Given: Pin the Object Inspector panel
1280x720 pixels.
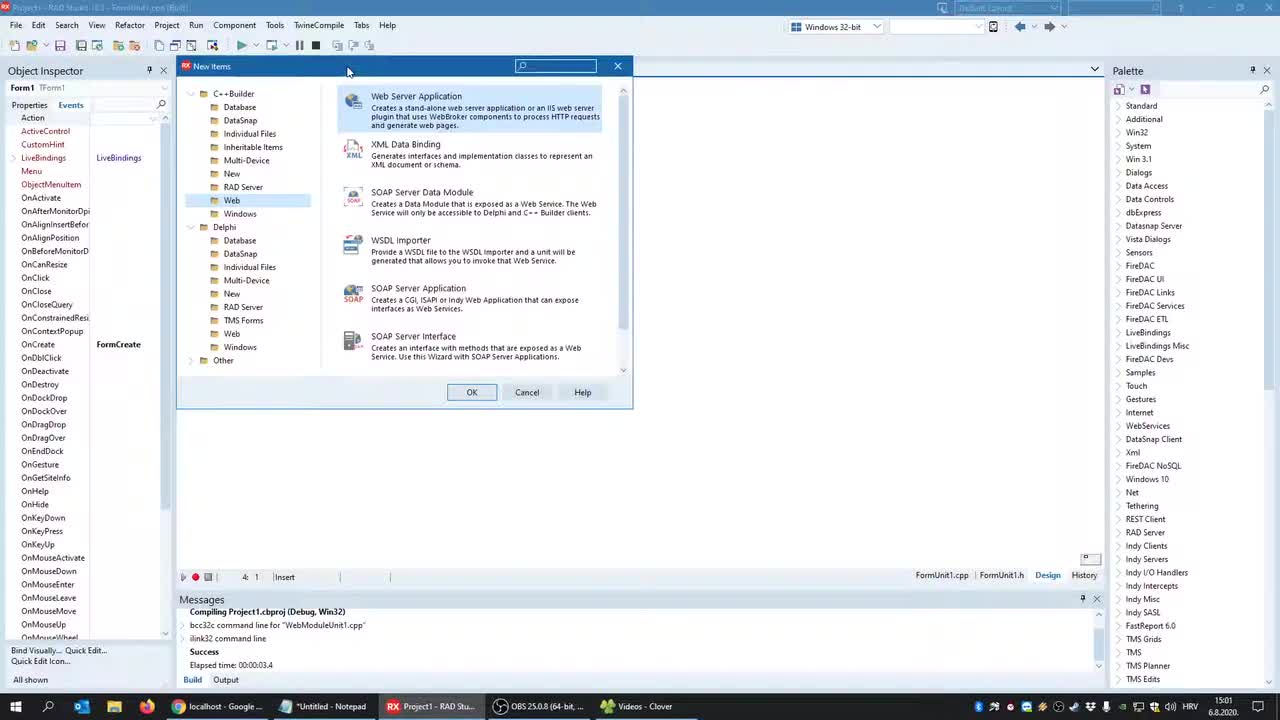Looking at the screenshot, I should (x=149, y=70).
